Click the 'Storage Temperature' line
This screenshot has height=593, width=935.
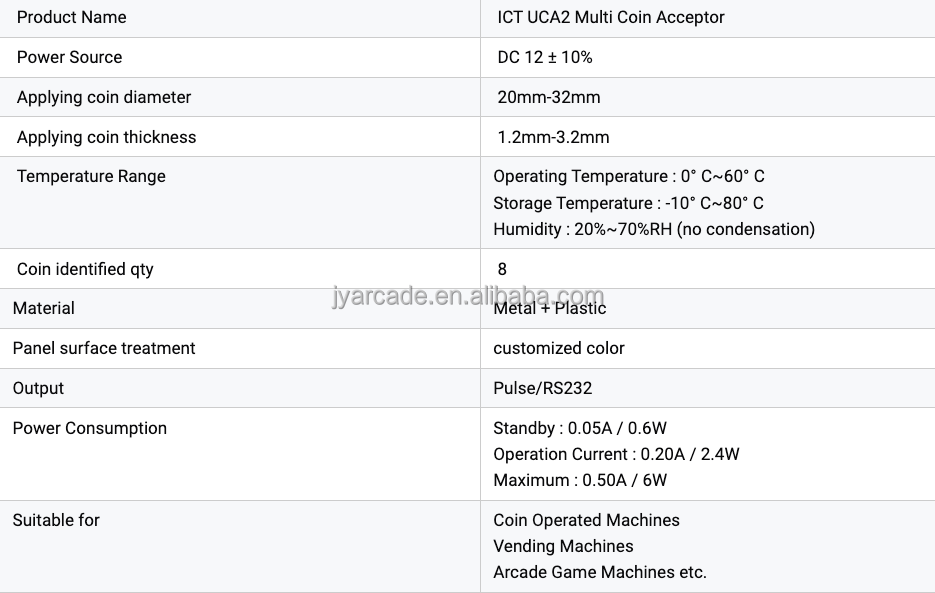pyautogui.click(x=628, y=203)
